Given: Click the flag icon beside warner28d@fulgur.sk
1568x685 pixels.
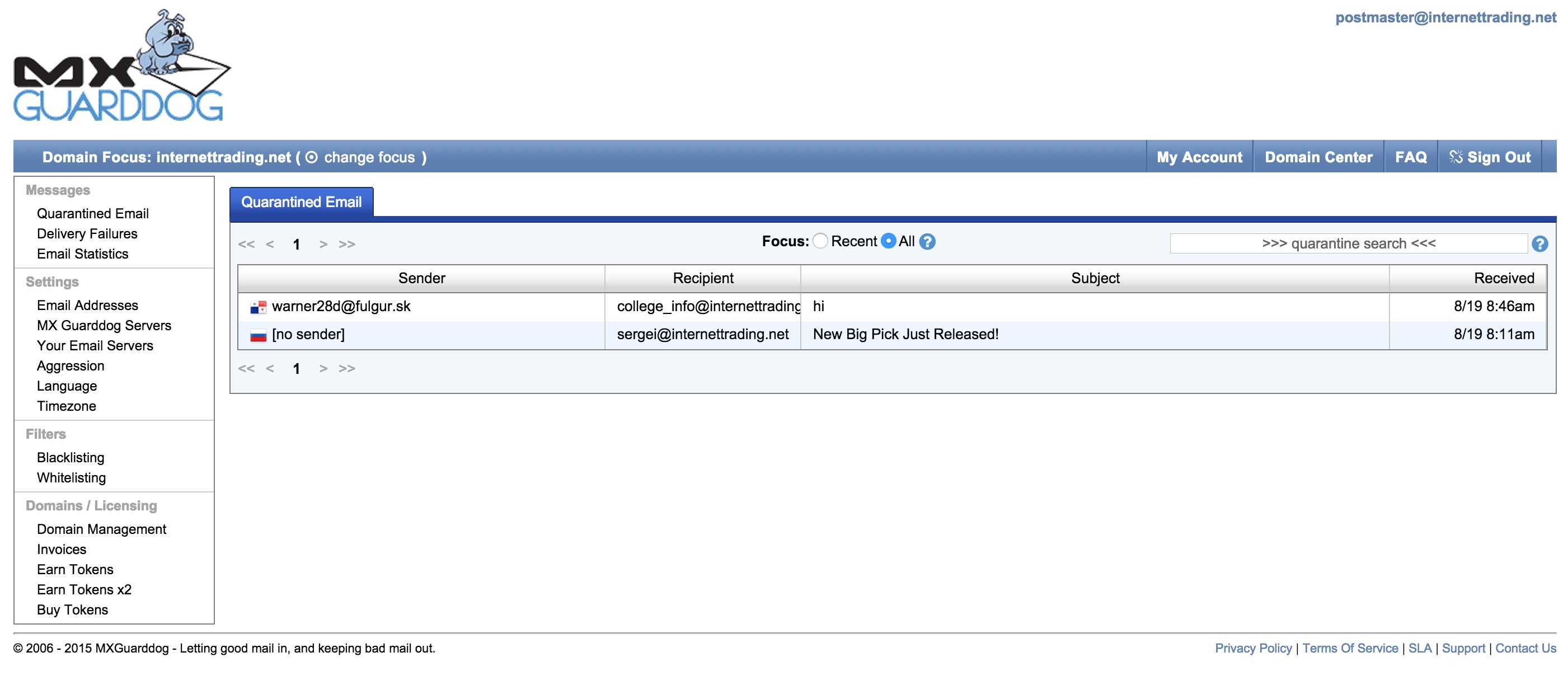Looking at the screenshot, I should coord(258,307).
